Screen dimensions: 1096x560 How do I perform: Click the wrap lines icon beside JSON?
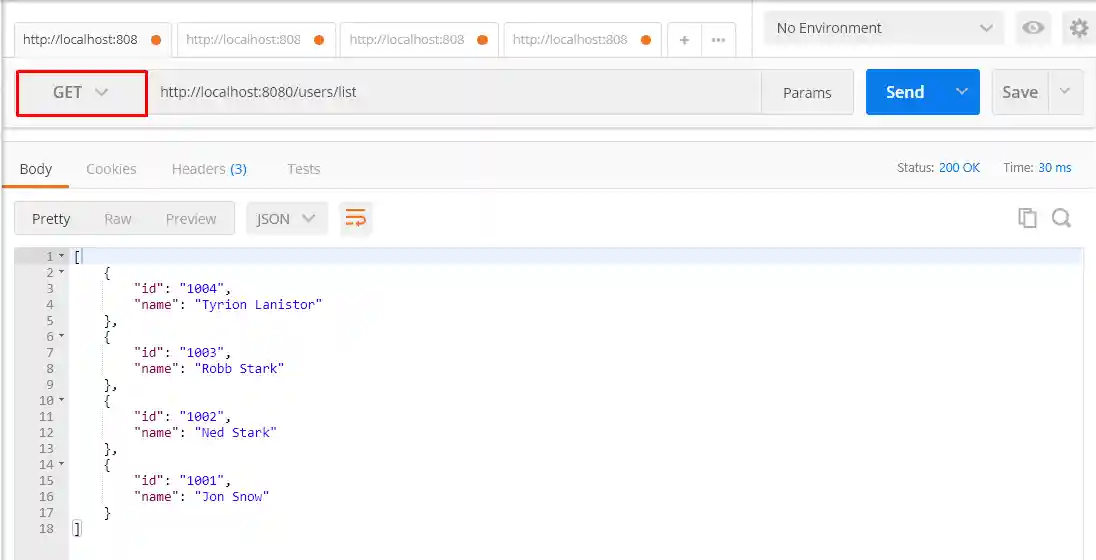click(355, 218)
